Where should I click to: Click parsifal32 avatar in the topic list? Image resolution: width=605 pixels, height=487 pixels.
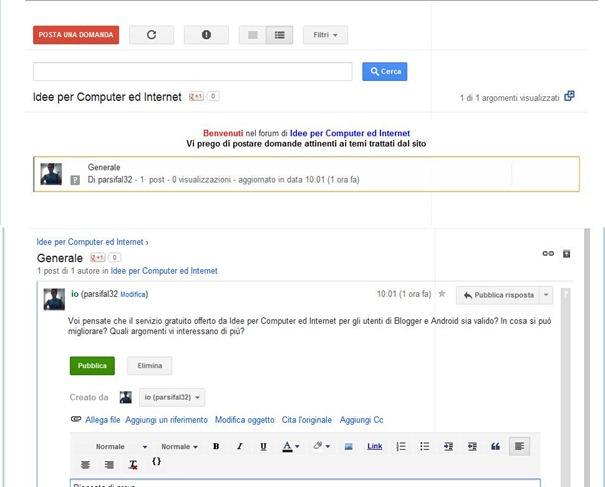(x=51, y=174)
